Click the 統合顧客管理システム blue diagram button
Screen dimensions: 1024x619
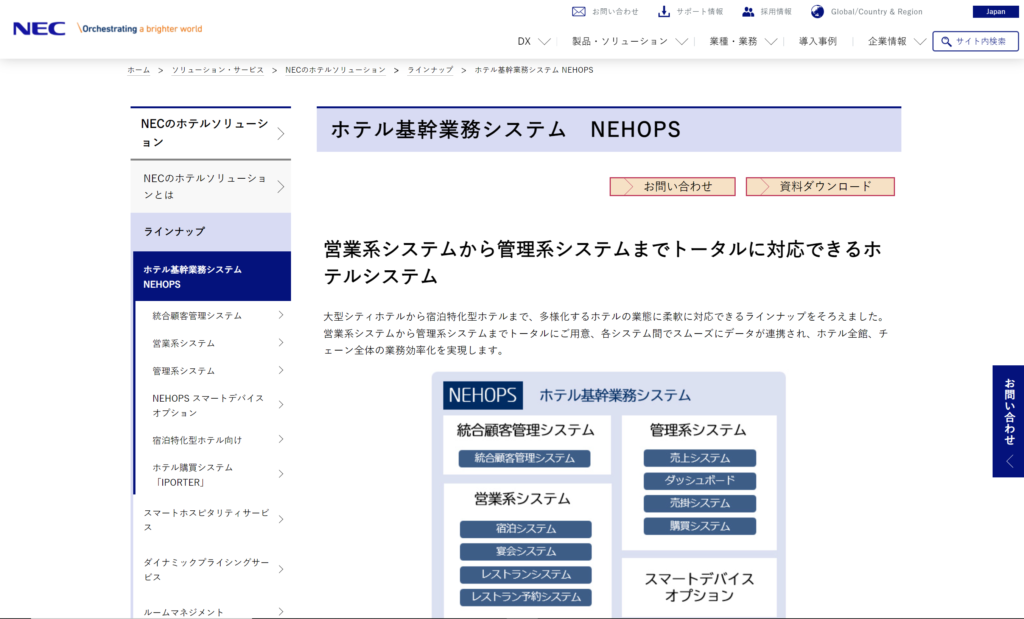524,458
